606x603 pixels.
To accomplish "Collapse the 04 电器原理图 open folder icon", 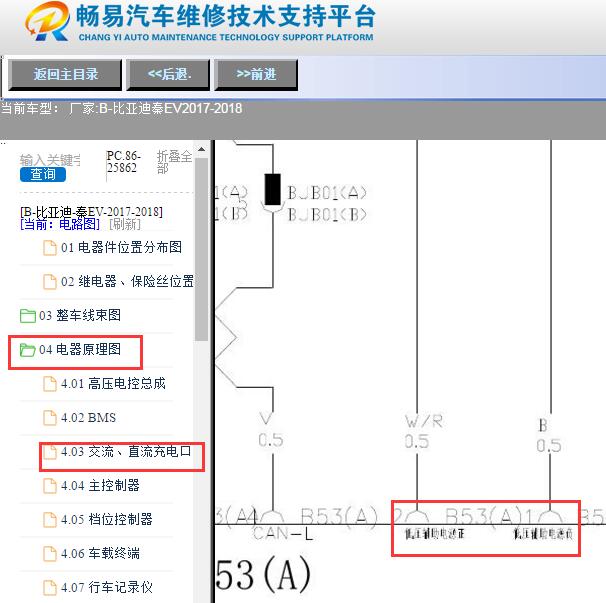I will pyautogui.click(x=27, y=350).
